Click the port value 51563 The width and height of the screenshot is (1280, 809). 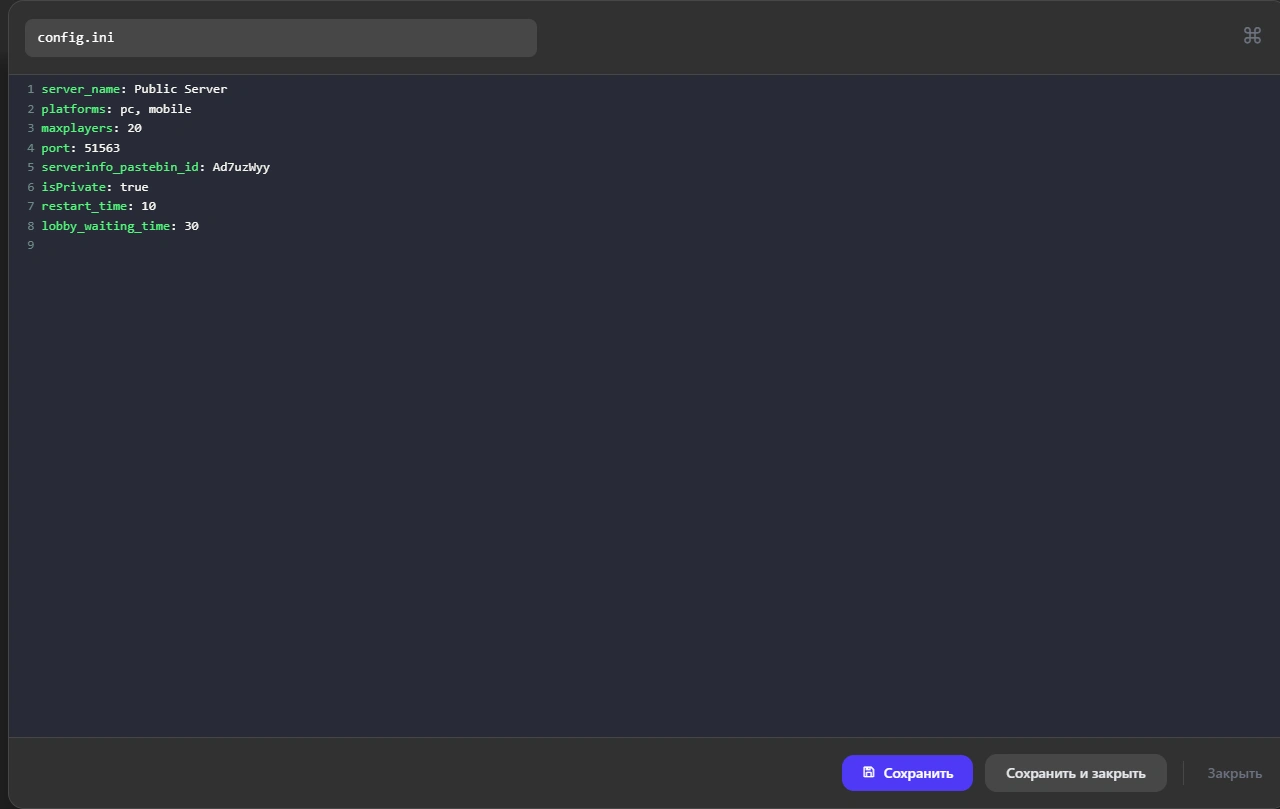coord(102,148)
